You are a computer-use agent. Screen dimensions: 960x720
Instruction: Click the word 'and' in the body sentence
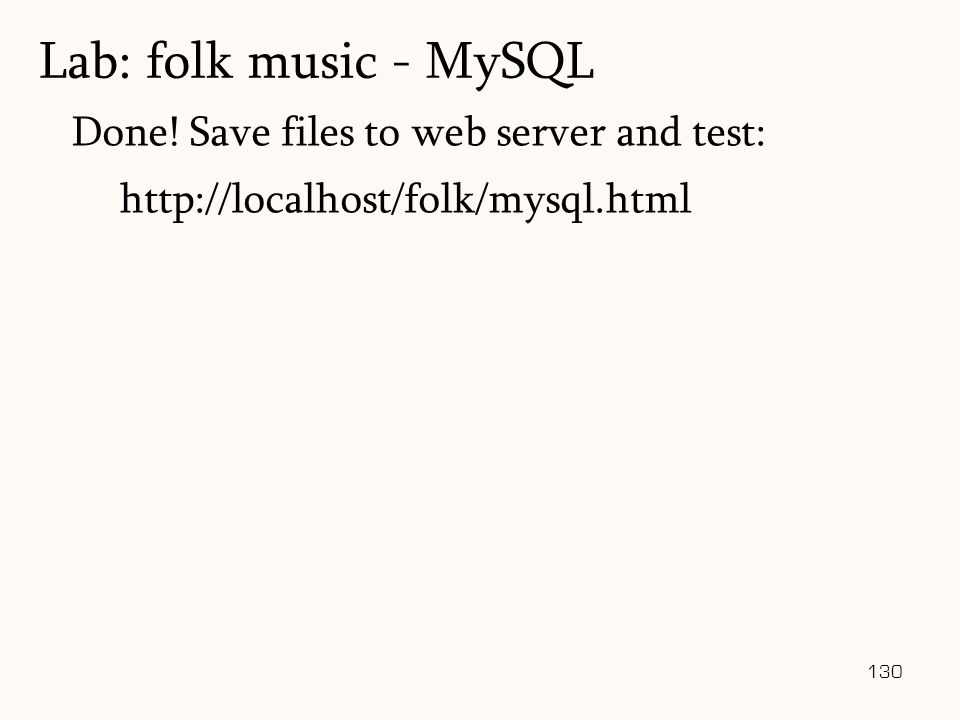click(648, 132)
